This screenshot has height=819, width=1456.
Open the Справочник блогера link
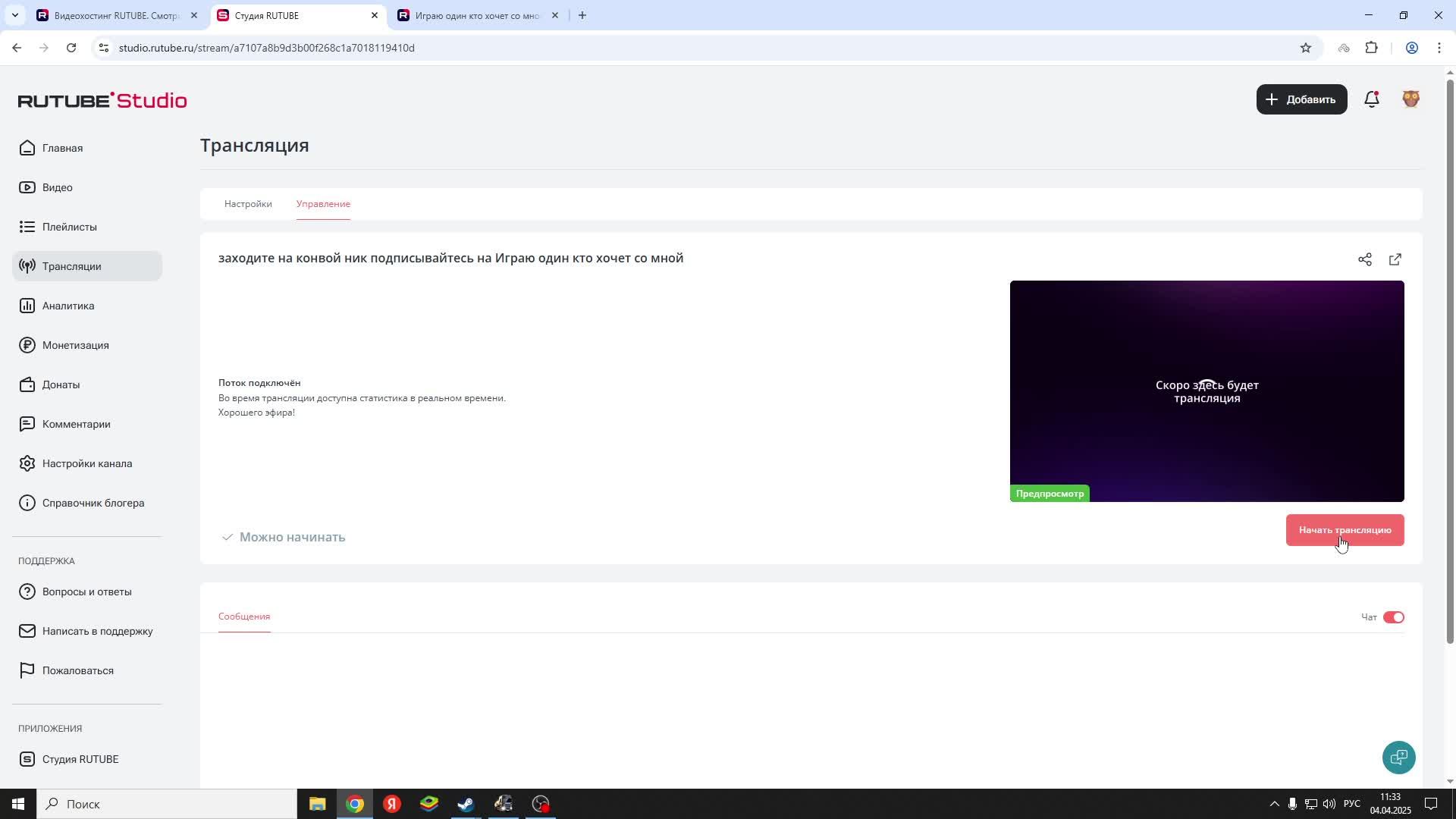[93, 503]
